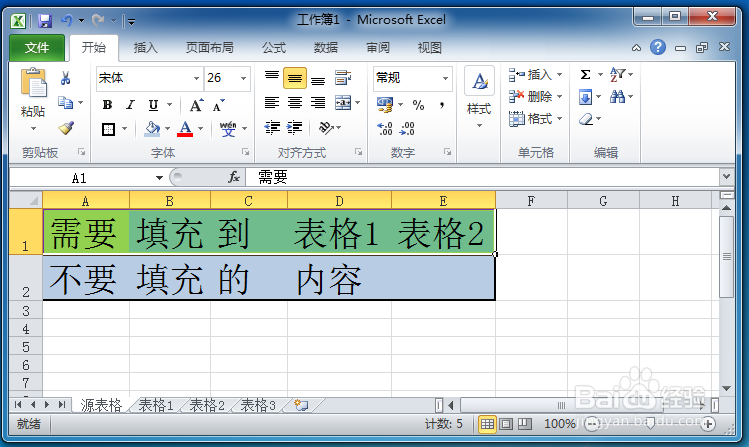Select cell A2 containing 不要

pos(86,278)
